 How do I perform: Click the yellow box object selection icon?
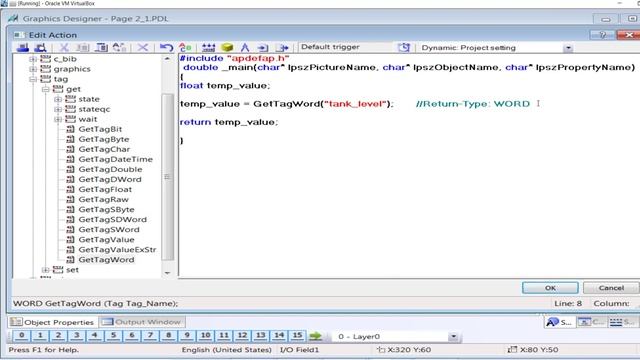[x=227, y=48]
